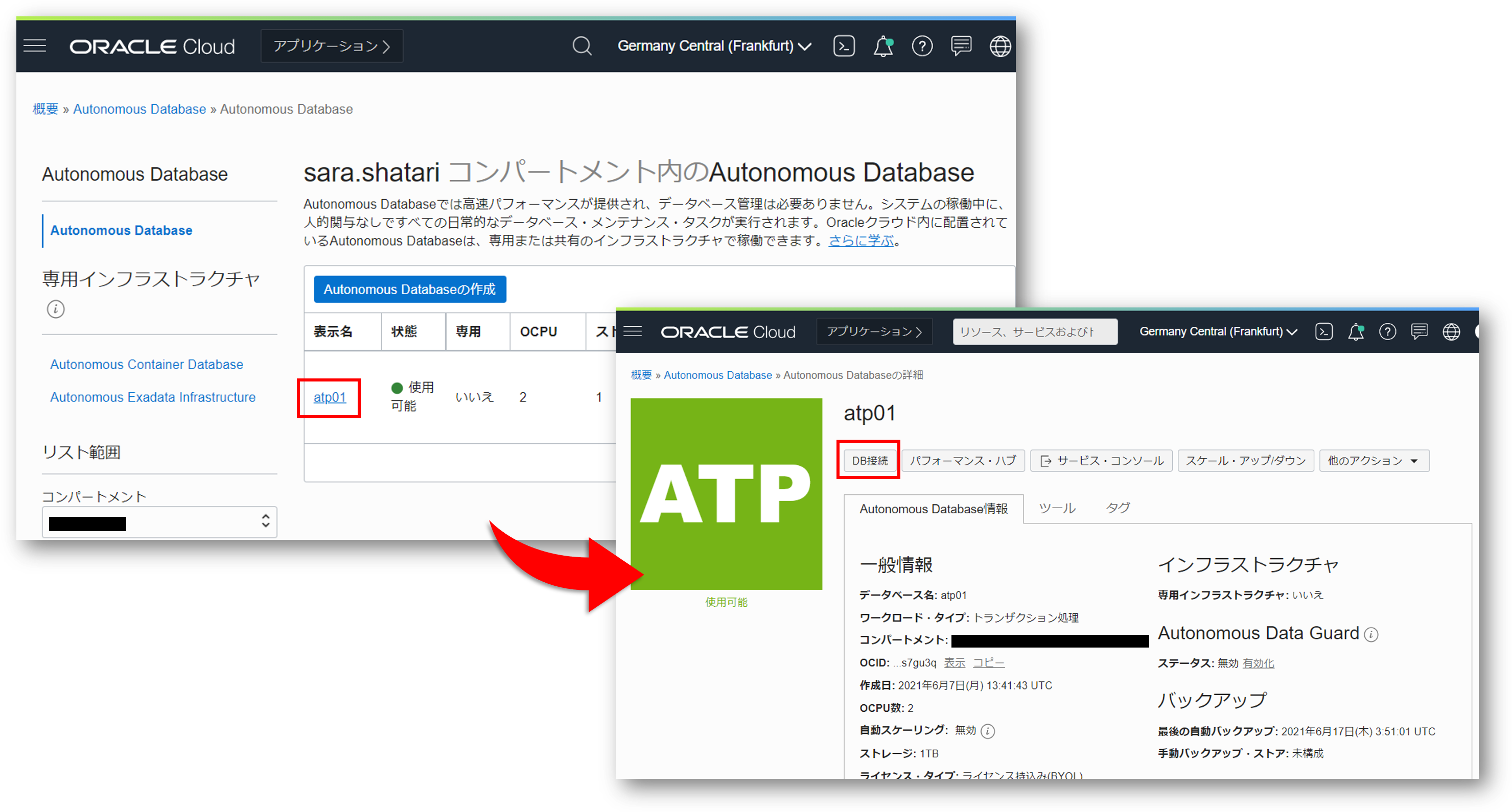Click the DB接続 button
1512x812 pixels.
point(869,461)
